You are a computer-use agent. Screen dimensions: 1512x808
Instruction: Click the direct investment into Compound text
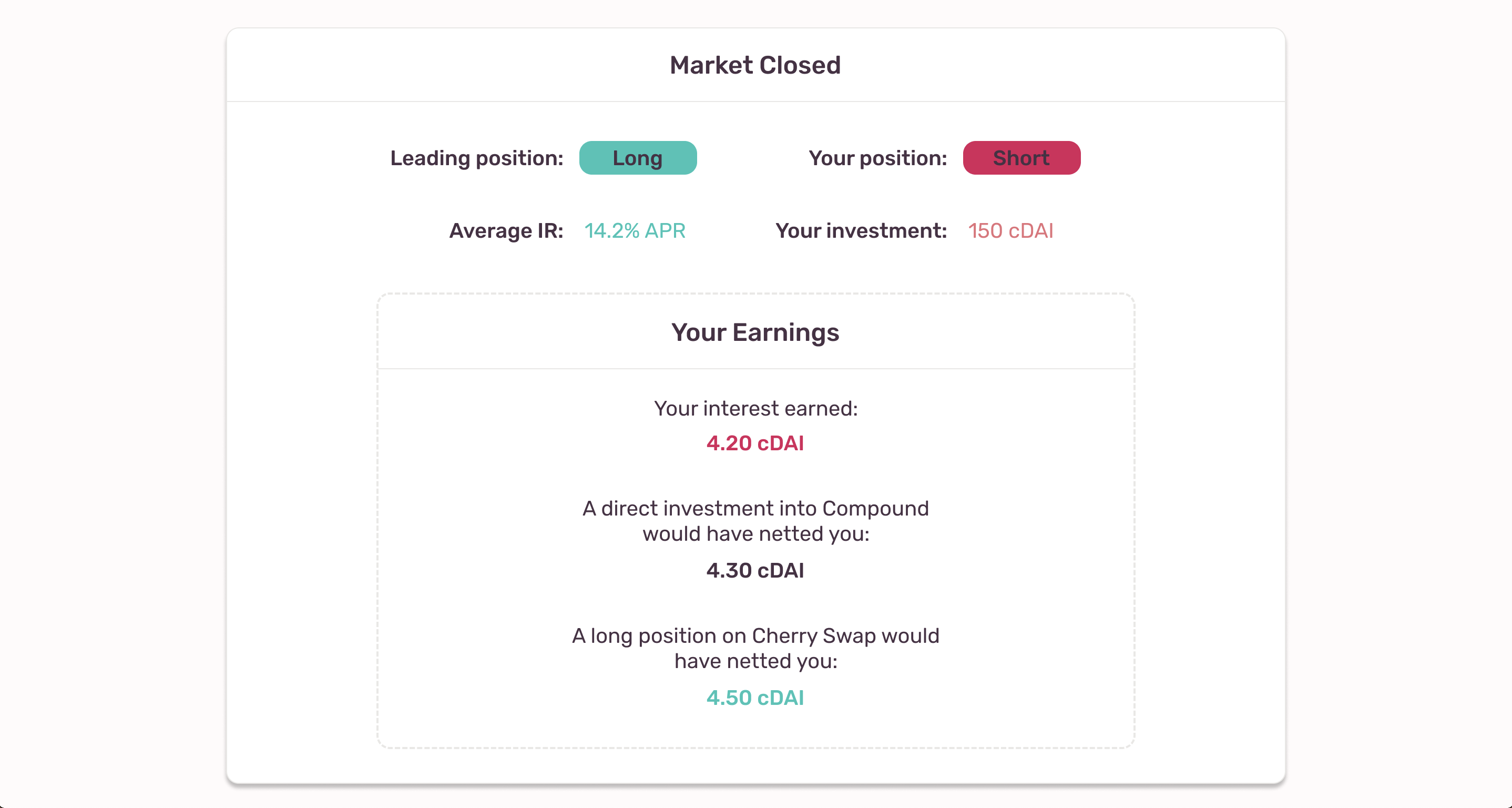755,508
